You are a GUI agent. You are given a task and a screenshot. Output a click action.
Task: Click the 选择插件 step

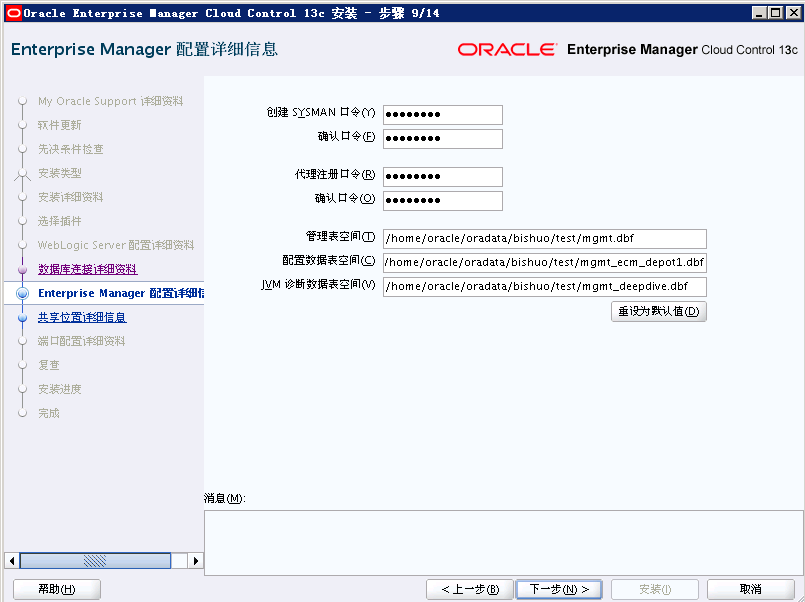point(60,221)
